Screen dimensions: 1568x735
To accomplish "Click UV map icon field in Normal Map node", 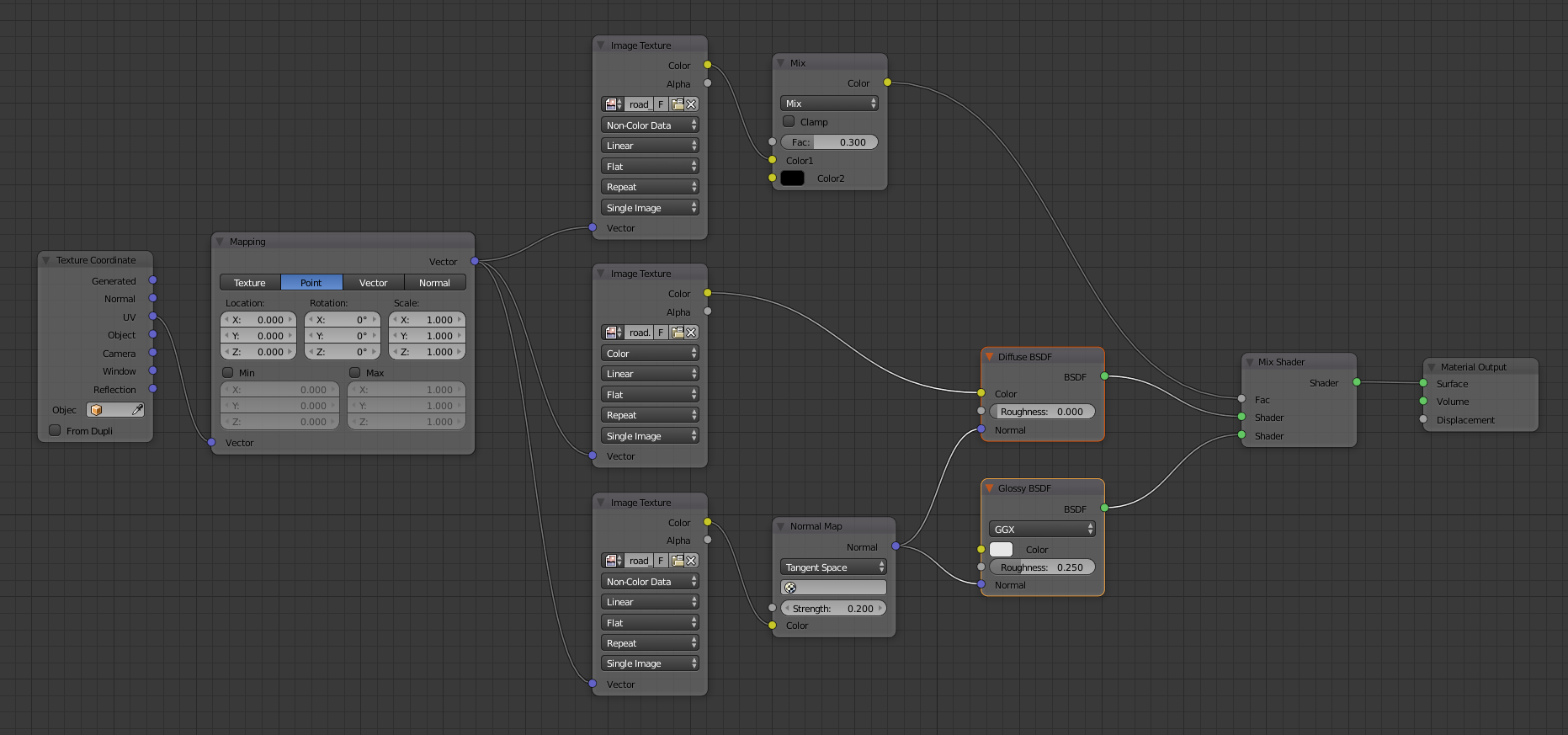I will (833, 588).
